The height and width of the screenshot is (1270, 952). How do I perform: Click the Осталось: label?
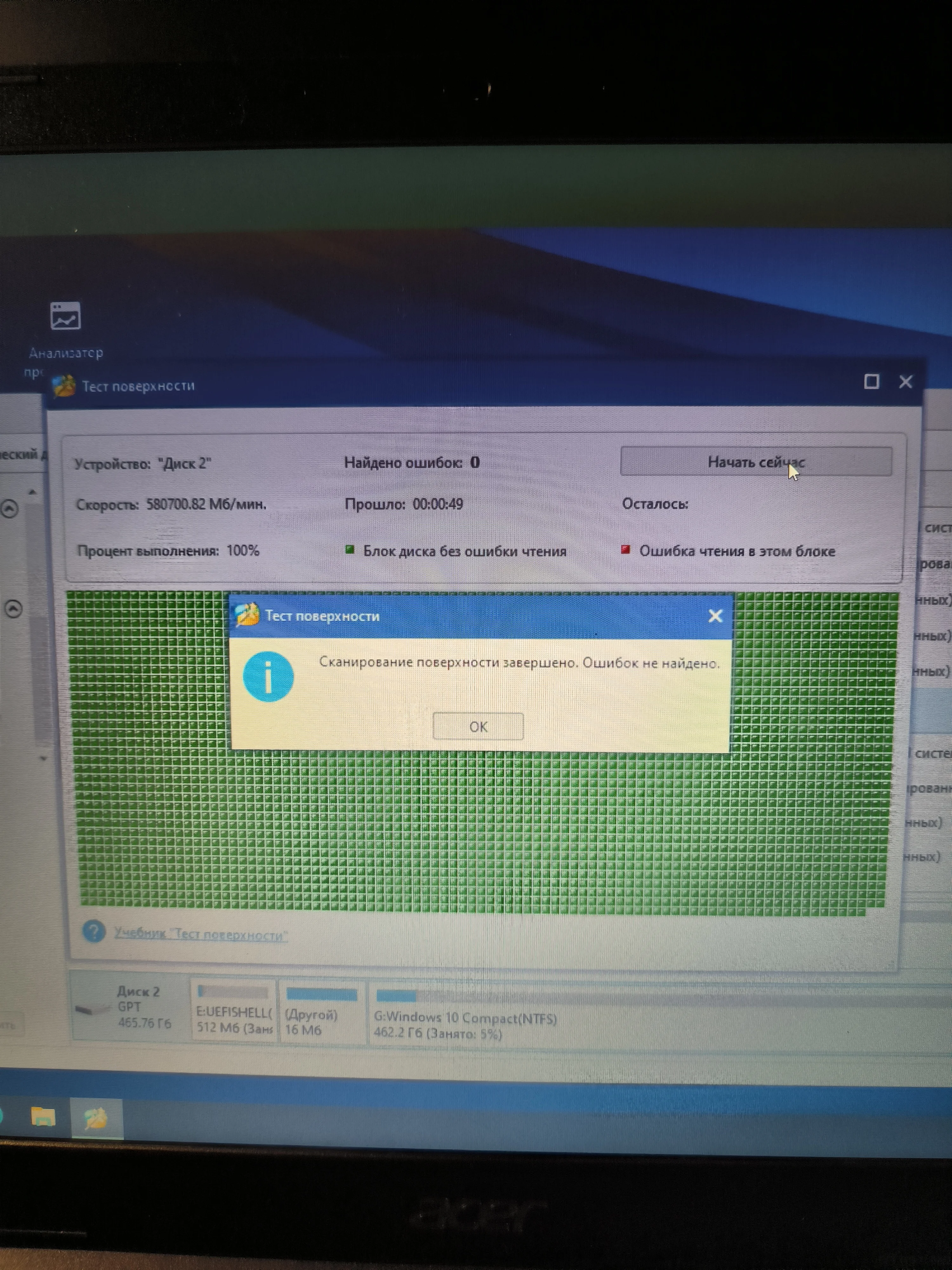tap(655, 504)
